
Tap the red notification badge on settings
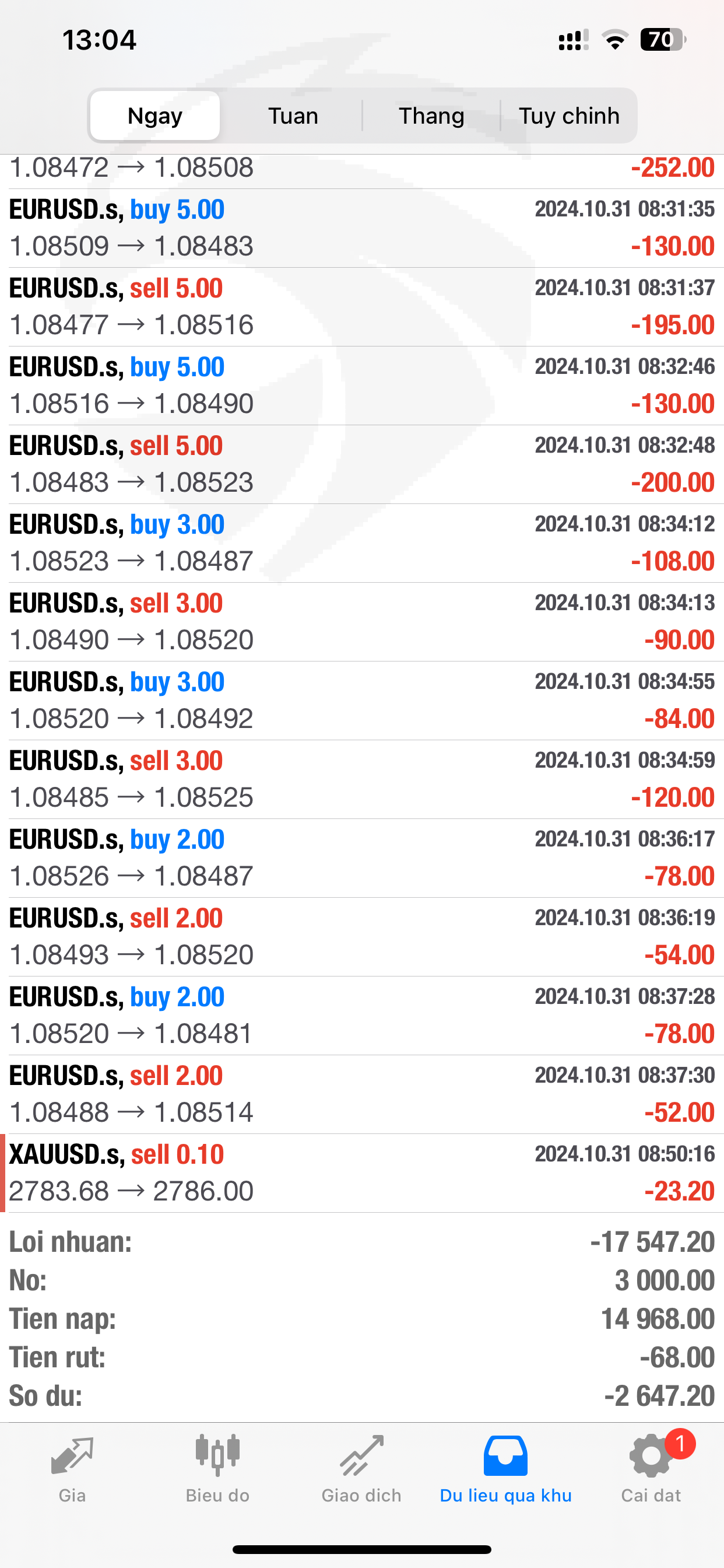tap(680, 1444)
